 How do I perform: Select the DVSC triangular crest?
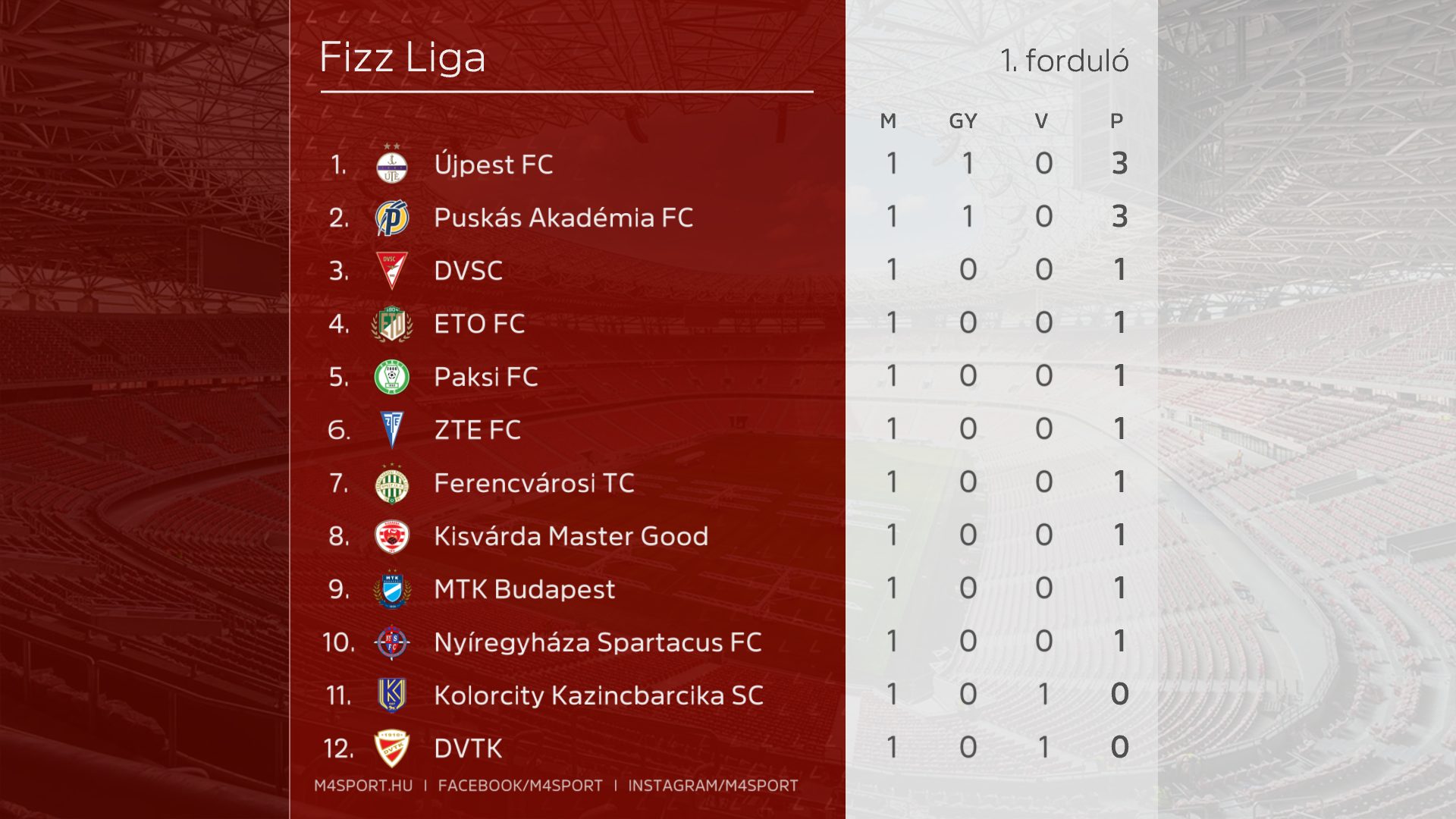[391, 271]
